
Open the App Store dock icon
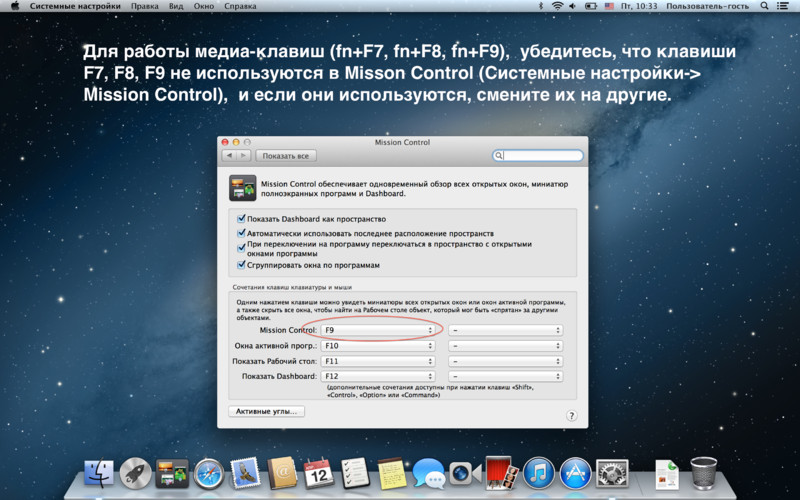[574, 473]
